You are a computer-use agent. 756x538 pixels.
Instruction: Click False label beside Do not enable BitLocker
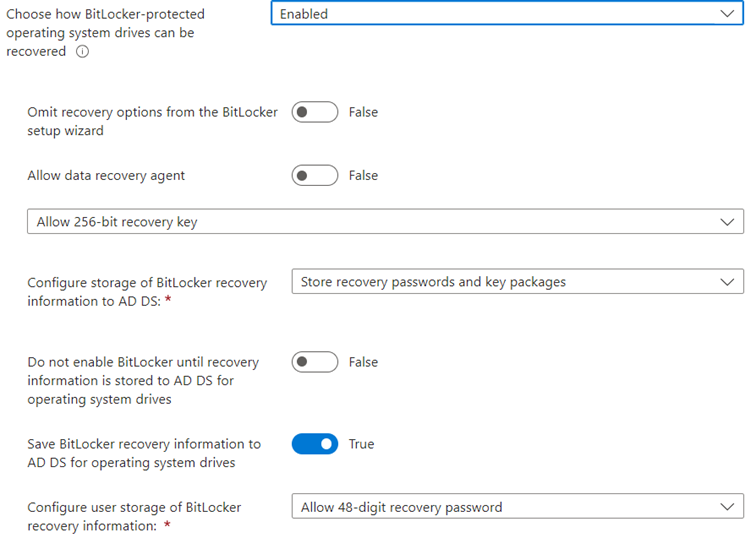coord(363,362)
